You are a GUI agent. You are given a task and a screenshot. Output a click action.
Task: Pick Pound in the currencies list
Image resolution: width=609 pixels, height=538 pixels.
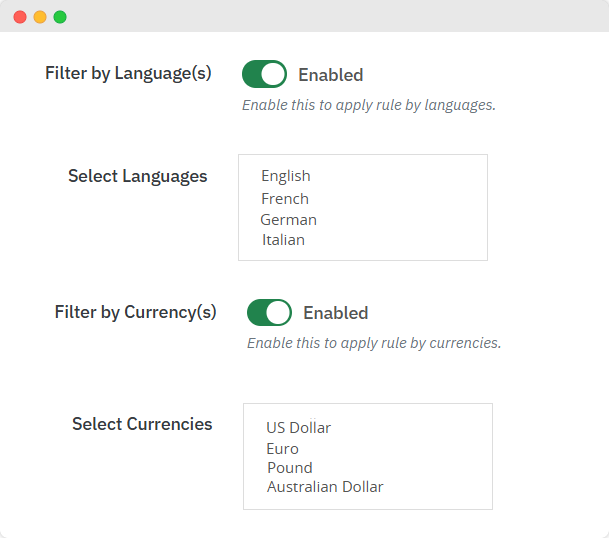pyautogui.click(x=290, y=468)
